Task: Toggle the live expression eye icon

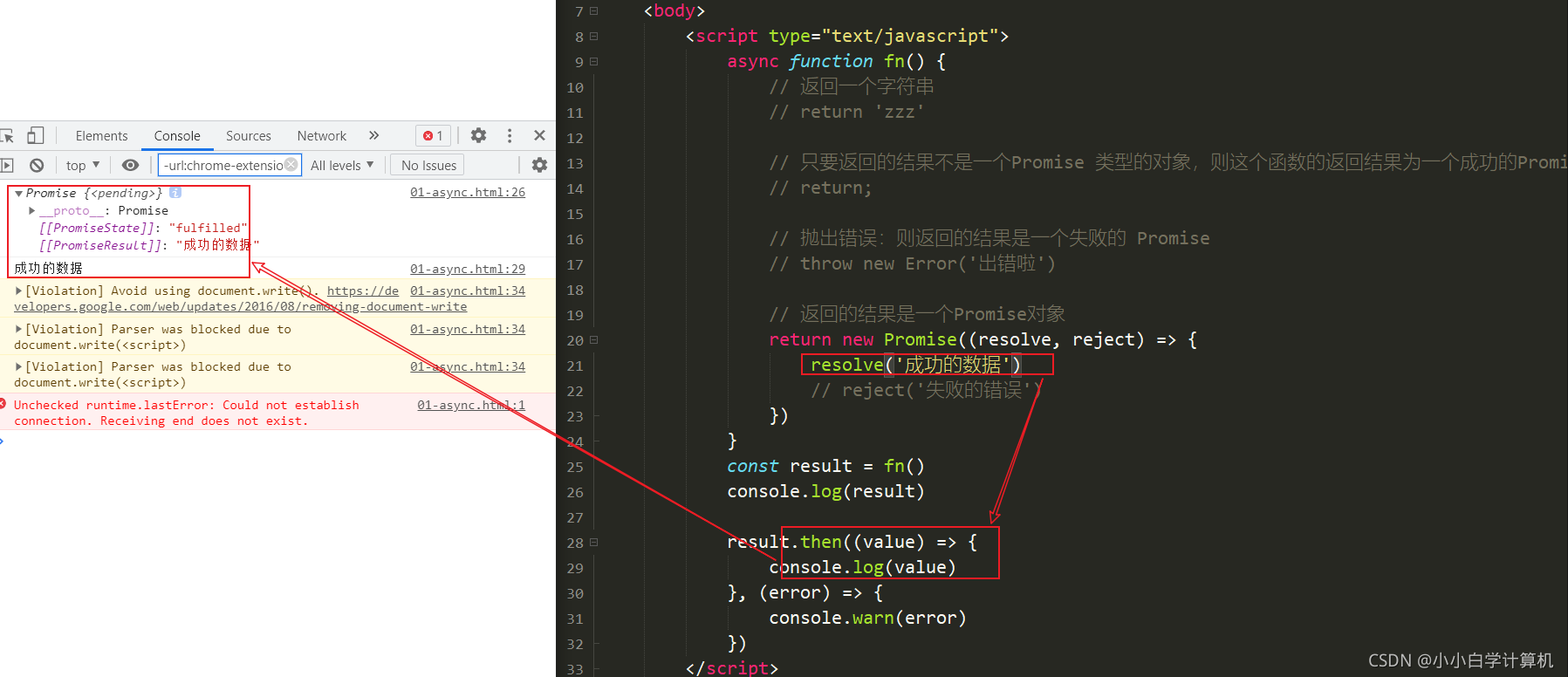Action: 130,165
